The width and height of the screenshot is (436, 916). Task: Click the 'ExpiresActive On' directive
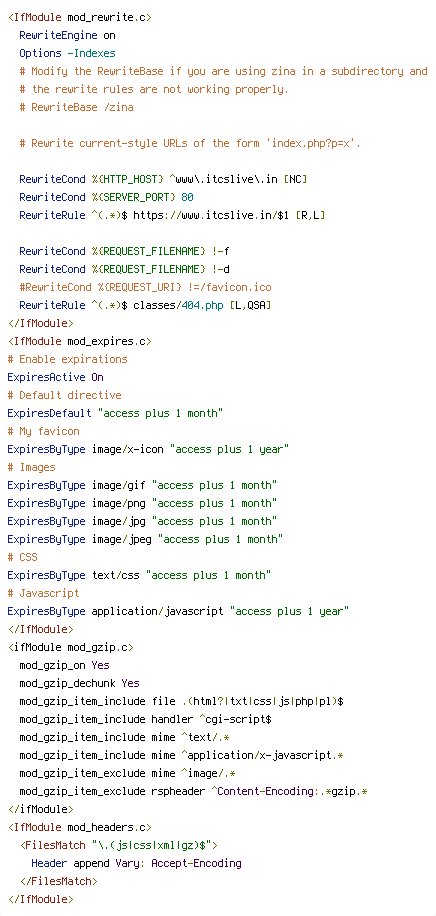(x=56, y=377)
